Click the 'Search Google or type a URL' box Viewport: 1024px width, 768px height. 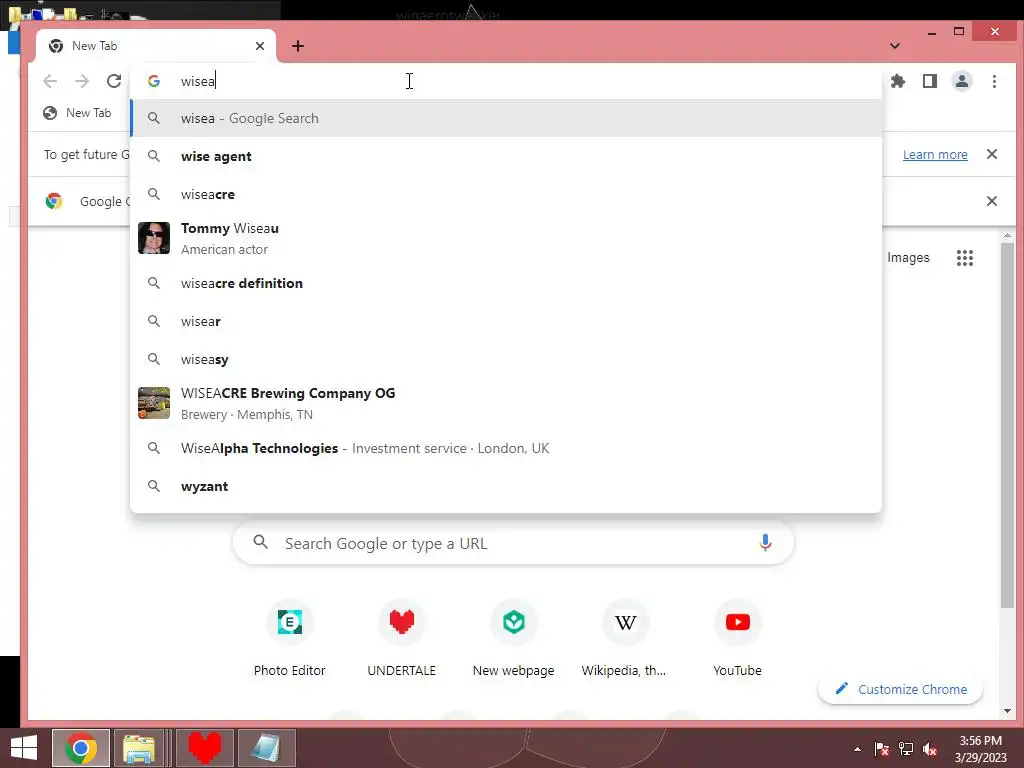coord(513,543)
